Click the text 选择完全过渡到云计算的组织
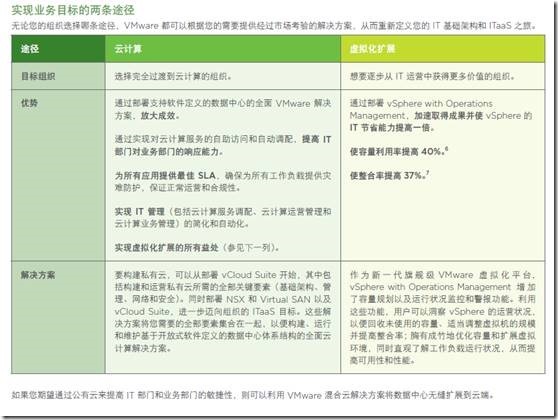Screen dimensions: 558x420 pyautogui.click(x=173, y=76)
